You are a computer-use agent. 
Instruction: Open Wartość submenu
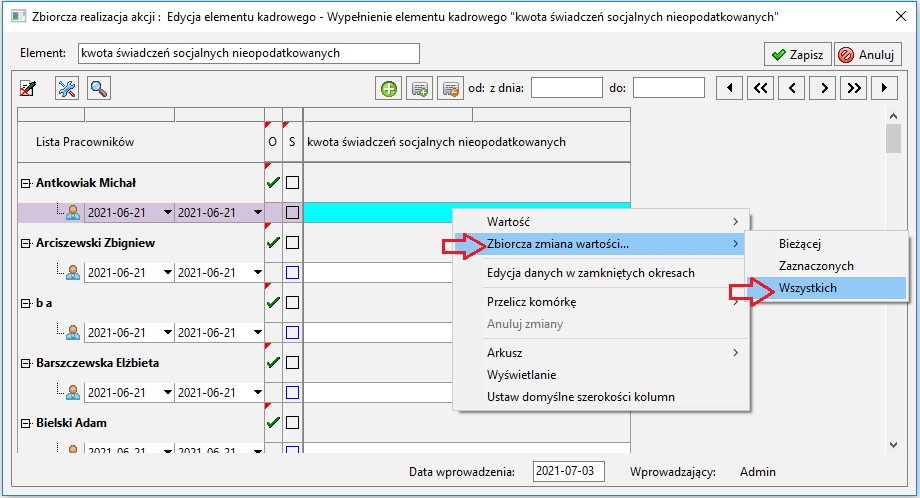pos(601,222)
